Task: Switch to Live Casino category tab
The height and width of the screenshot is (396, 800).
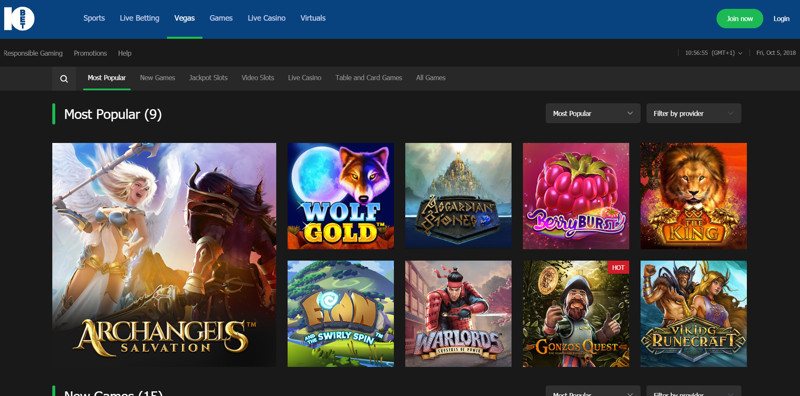Action: coord(305,78)
